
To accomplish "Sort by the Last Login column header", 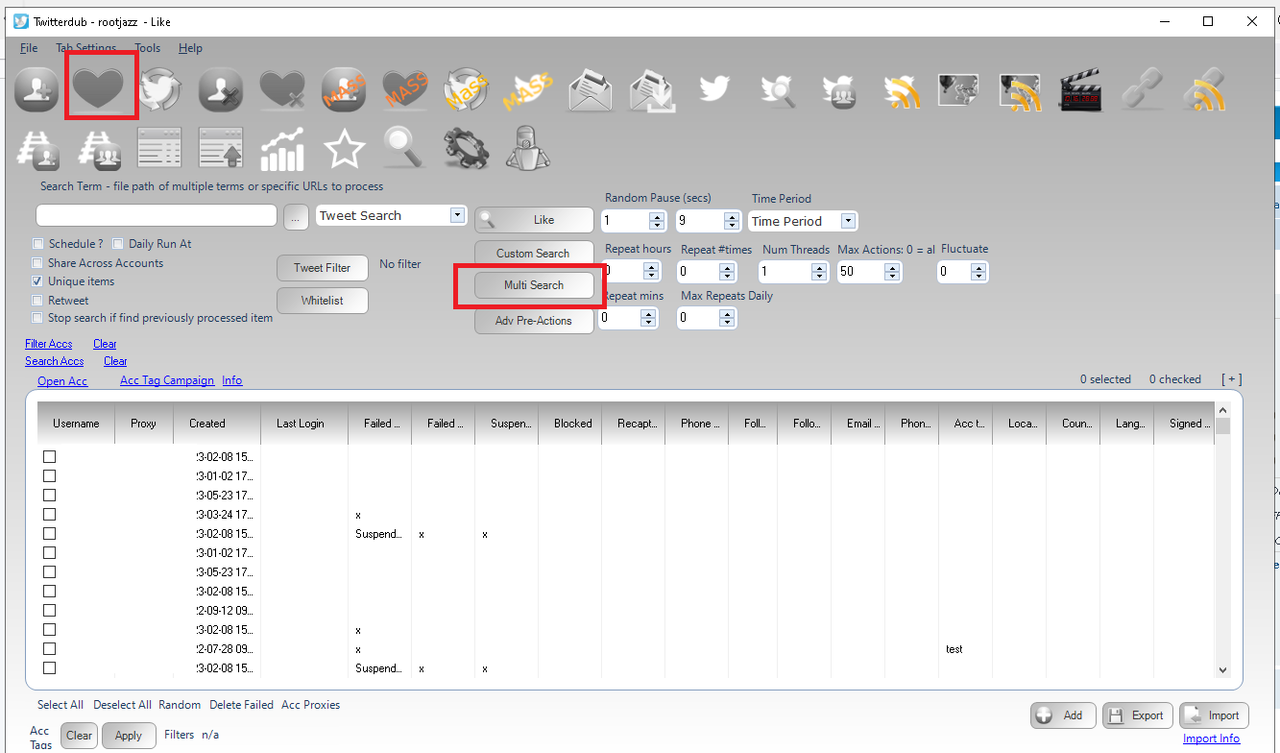I will pyautogui.click(x=304, y=423).
